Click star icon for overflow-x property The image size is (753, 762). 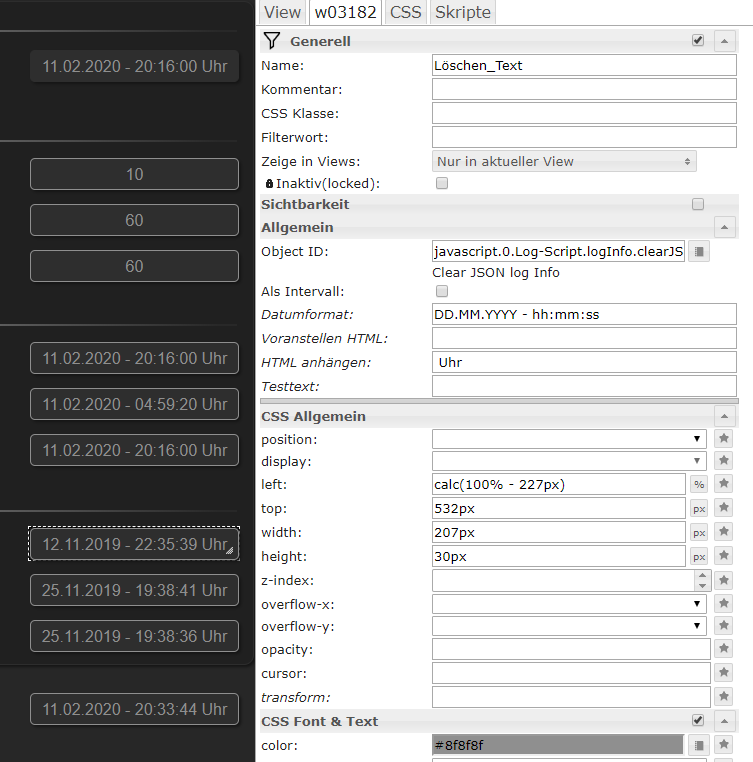point(723,604)
